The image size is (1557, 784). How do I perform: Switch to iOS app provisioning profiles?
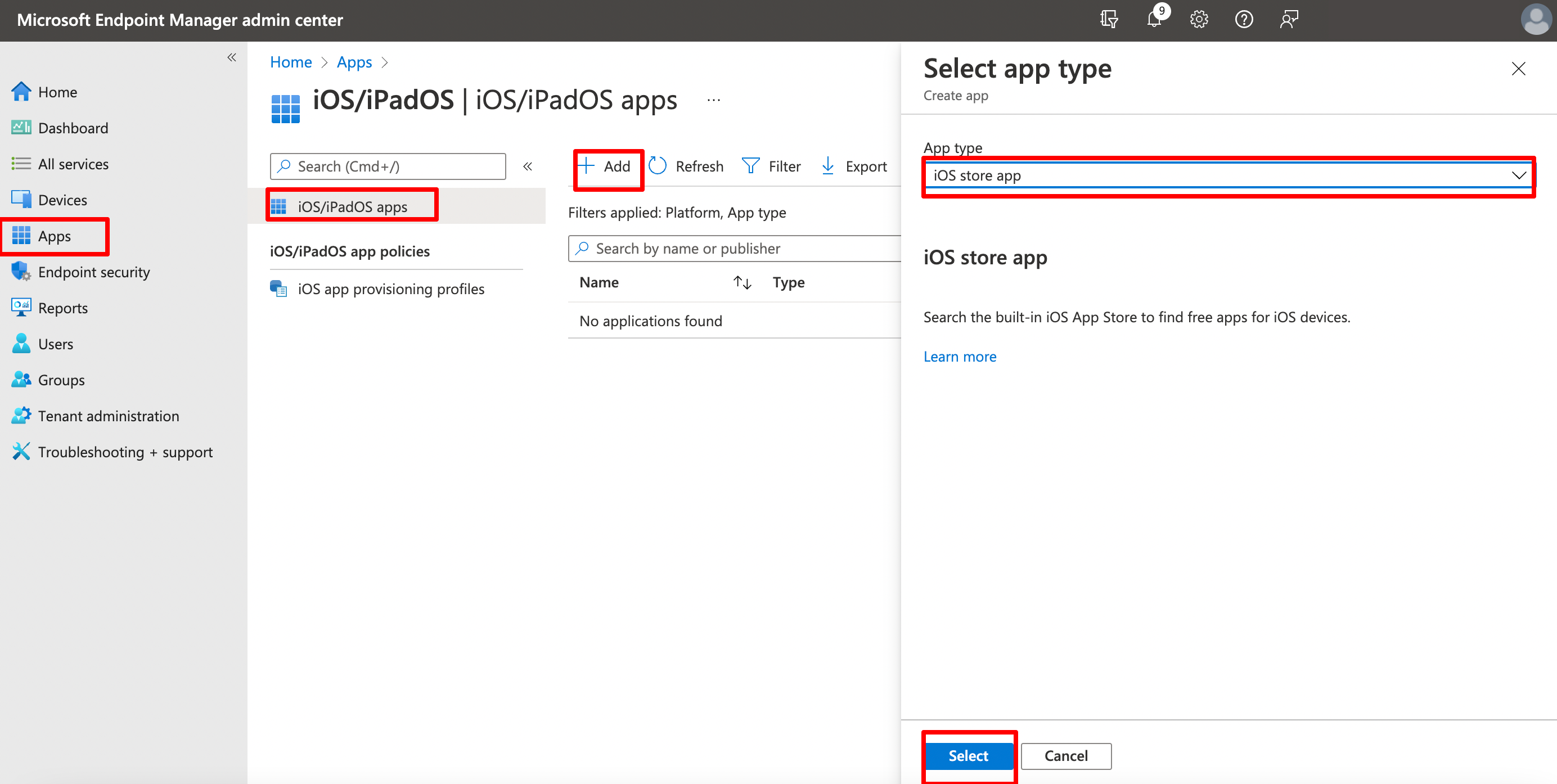coord(391,289)
